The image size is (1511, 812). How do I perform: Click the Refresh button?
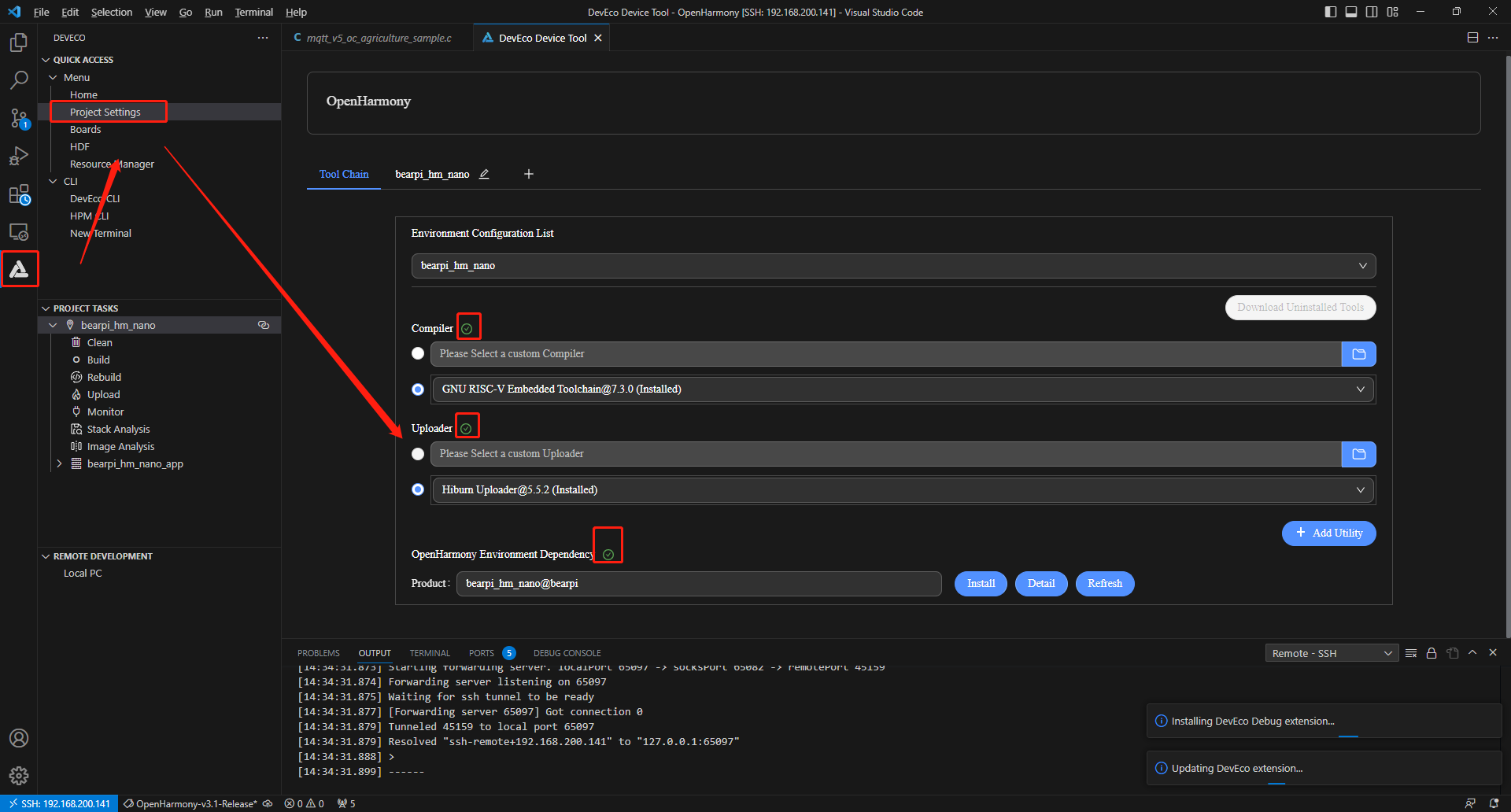click(1105, 584)
